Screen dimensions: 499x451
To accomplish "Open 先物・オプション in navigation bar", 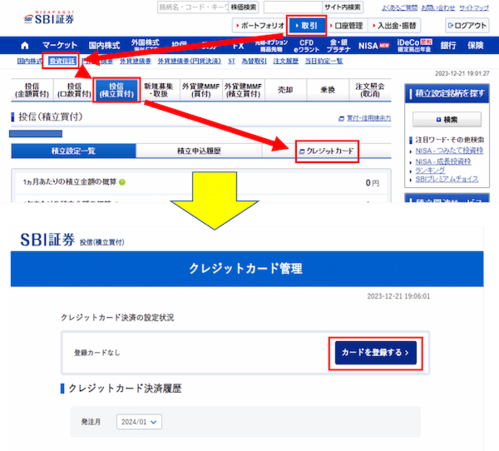I will pos(271,46).
